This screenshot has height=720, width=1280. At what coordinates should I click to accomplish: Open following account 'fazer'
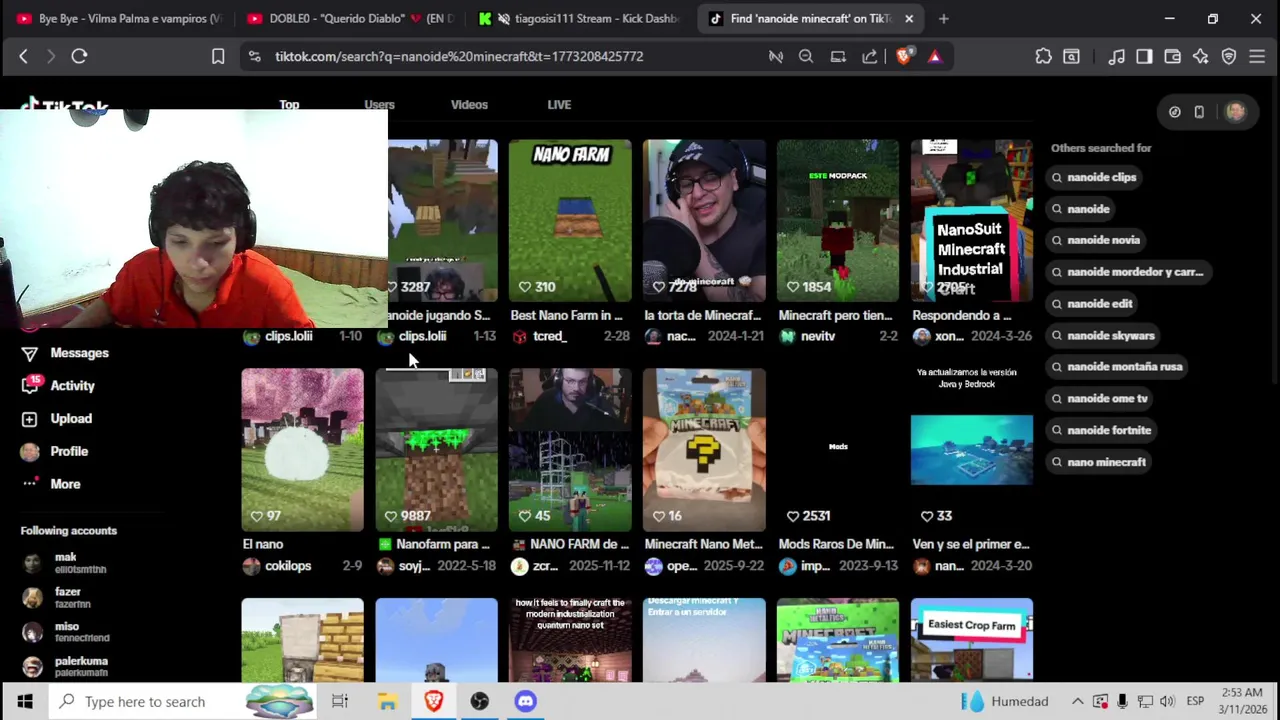68,597
